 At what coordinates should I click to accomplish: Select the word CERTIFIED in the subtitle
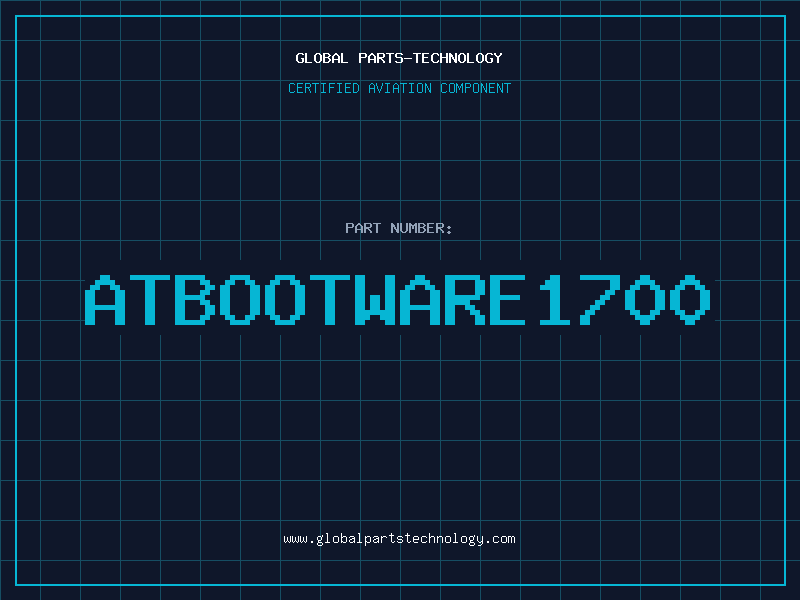(x=325, y=88)
